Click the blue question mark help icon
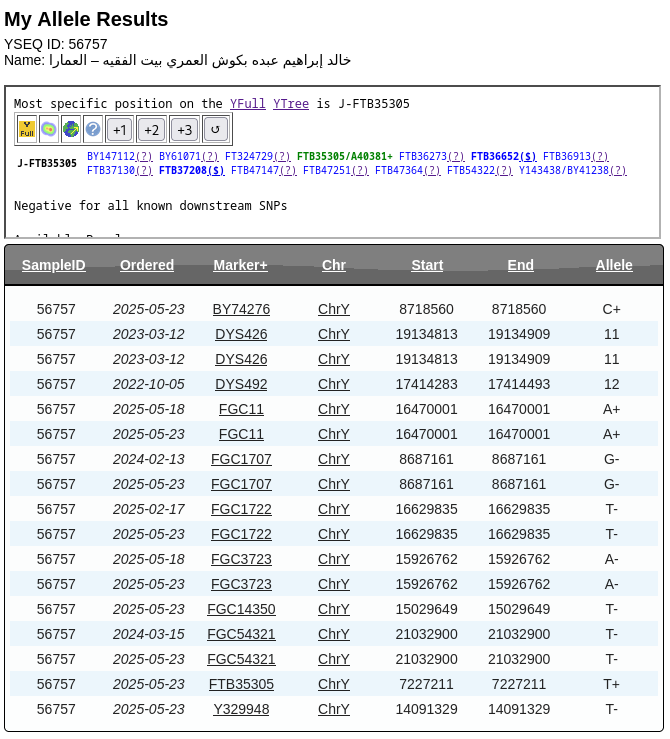 [x=93, y=129]
